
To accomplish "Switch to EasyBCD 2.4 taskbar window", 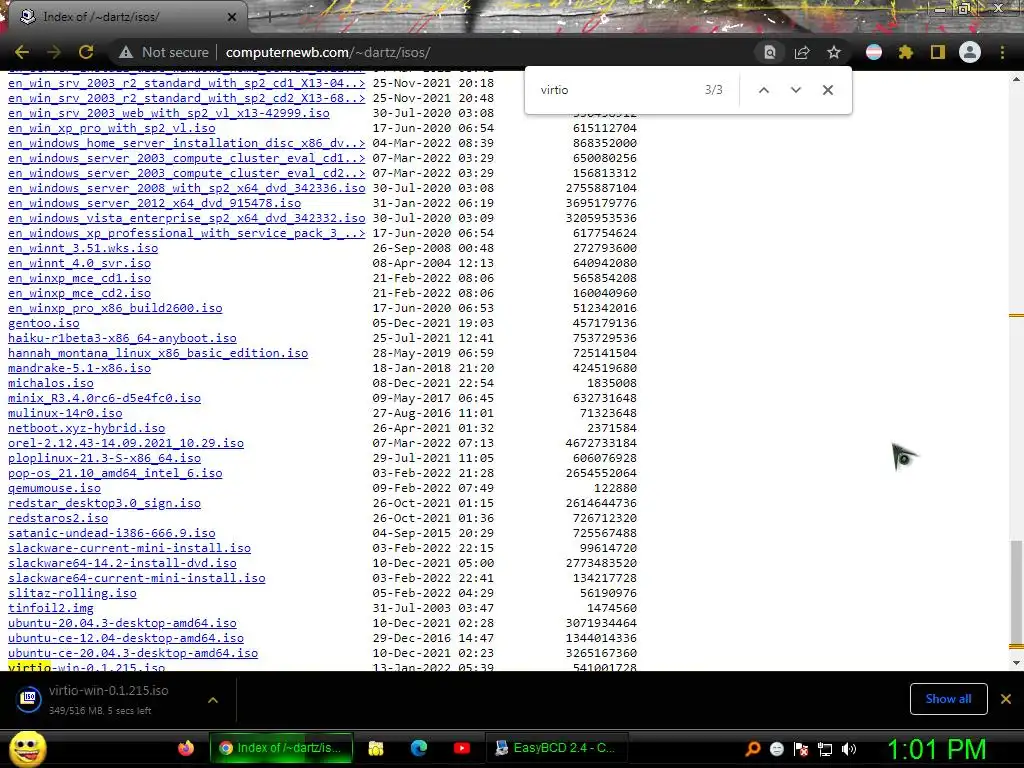I will [556, 748].
